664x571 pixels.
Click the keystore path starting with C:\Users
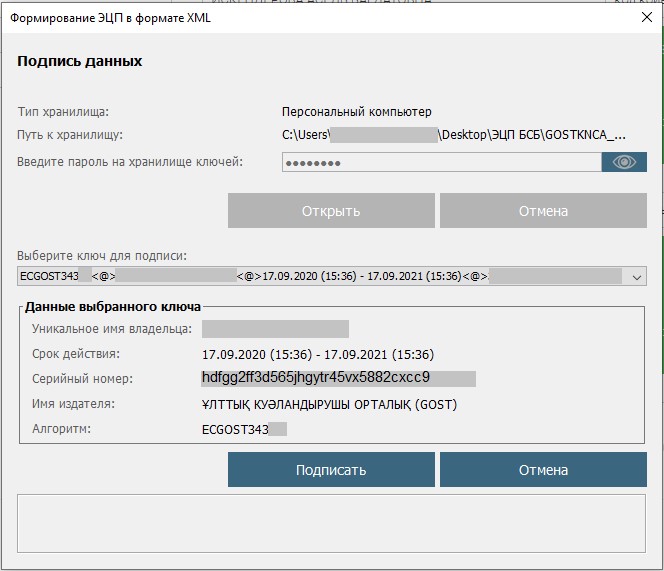pos(455,135)
